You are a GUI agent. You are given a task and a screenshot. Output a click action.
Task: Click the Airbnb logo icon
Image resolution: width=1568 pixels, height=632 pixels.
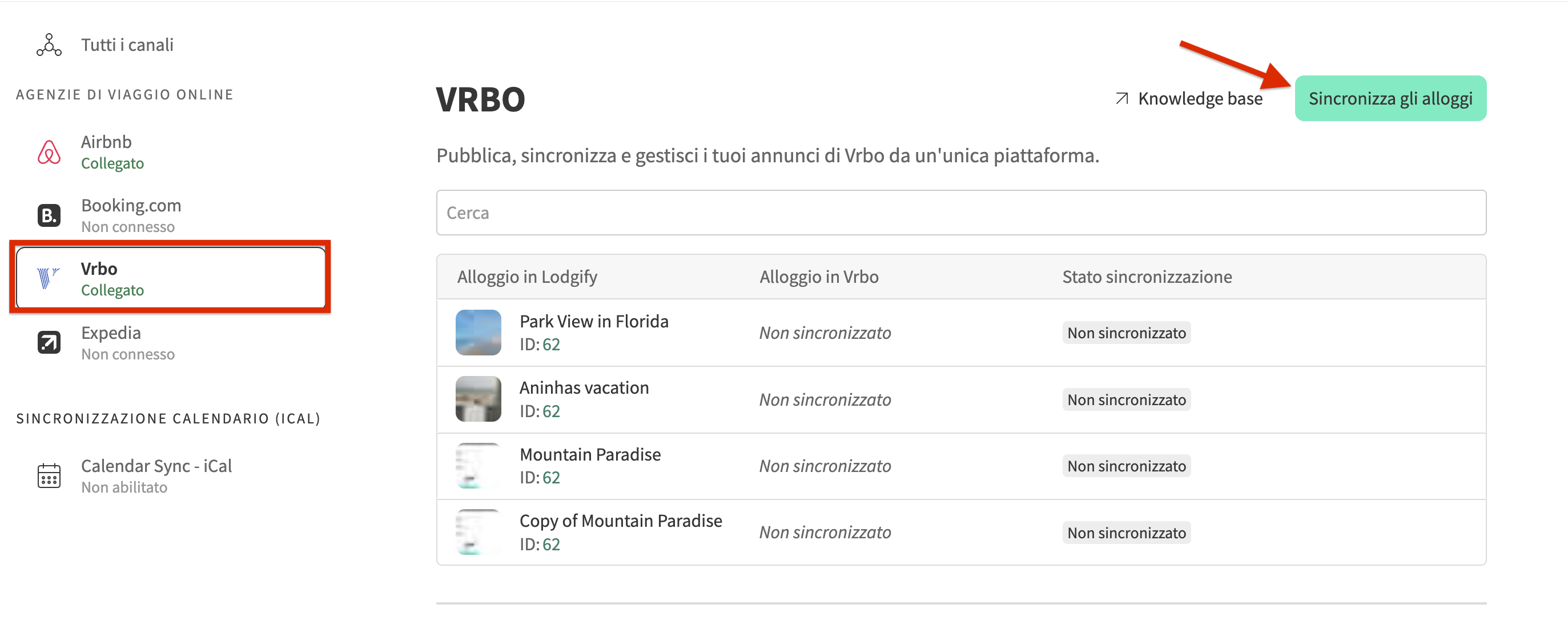pyautogui.click(x=49, y=152)
